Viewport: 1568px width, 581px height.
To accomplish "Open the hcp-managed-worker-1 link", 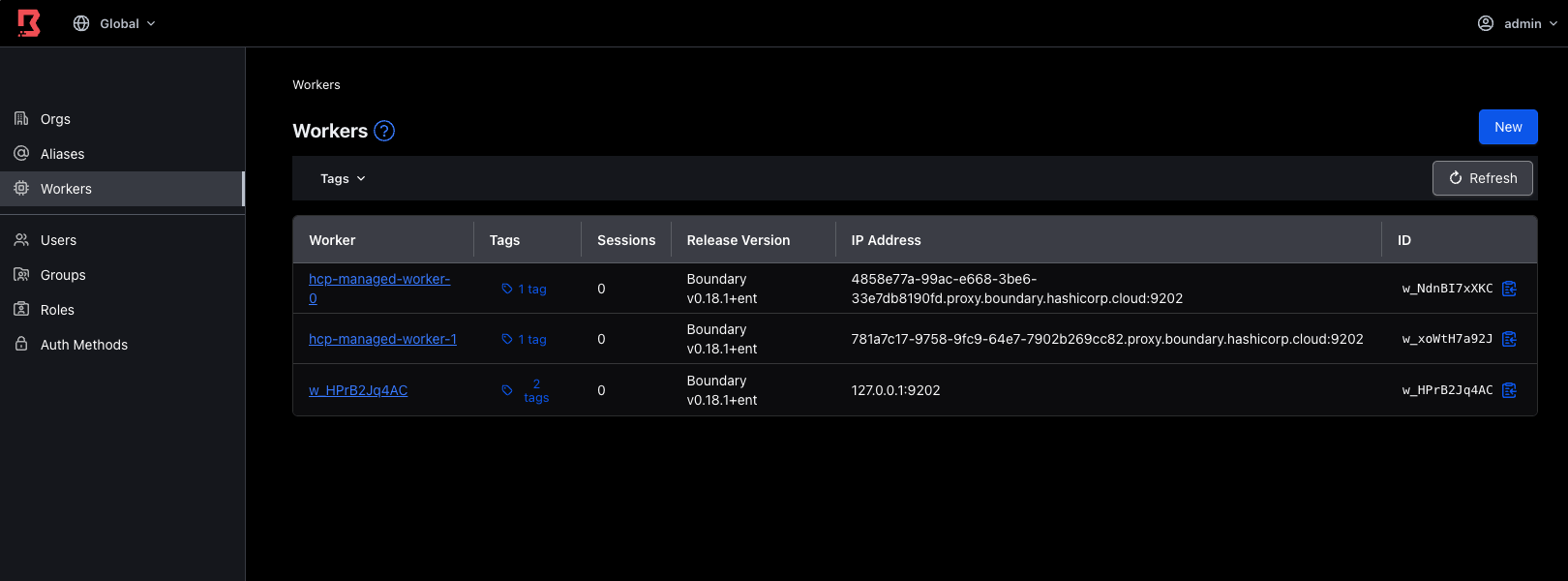I will tap(382, 339).
